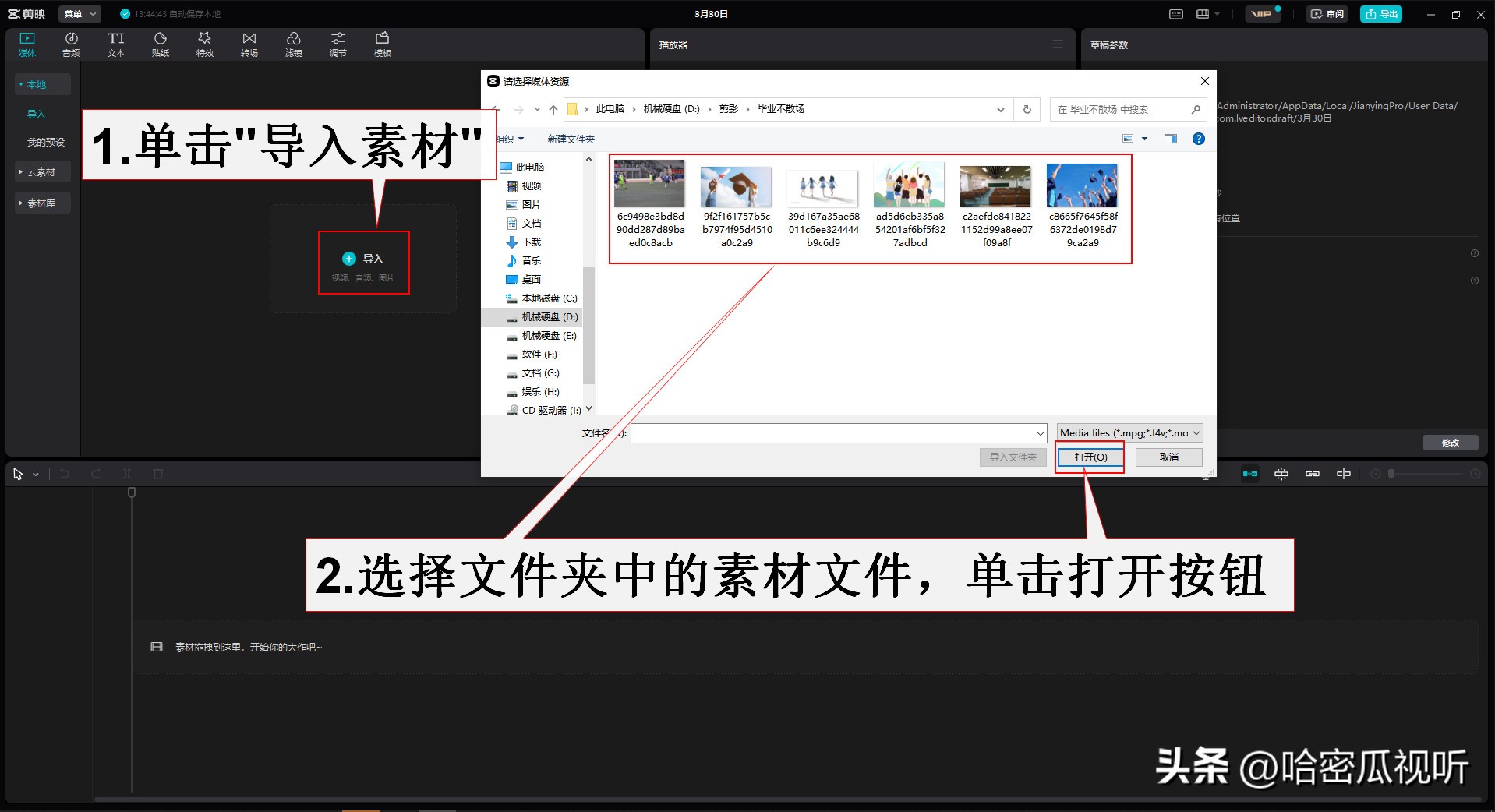Select the 滤镜 (Filters) icon

(294, 43)
